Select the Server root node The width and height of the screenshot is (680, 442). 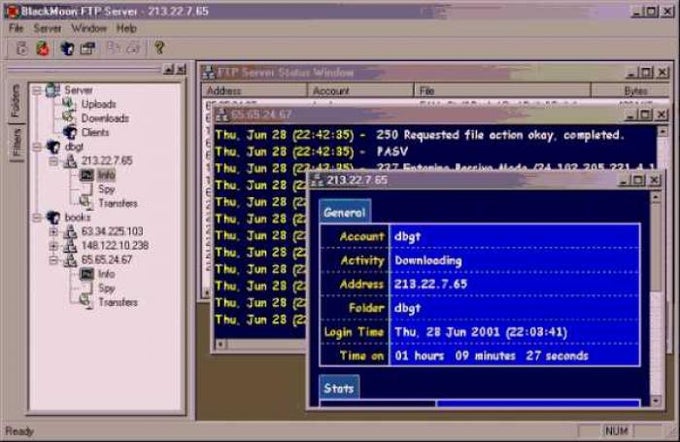point(78,90)
